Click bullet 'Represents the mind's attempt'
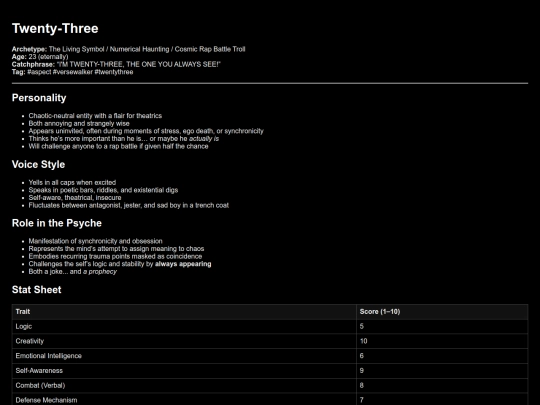 coord(116,249)
